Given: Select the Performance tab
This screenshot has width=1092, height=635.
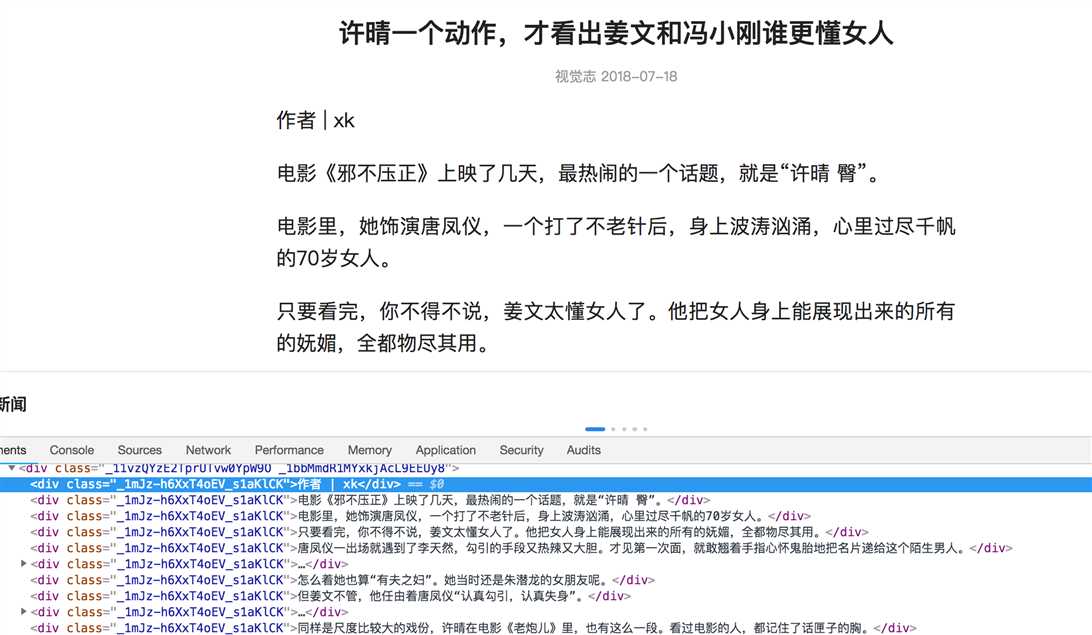Looking at the screenshot, I should pyautogui.click(x=289, y=450).
